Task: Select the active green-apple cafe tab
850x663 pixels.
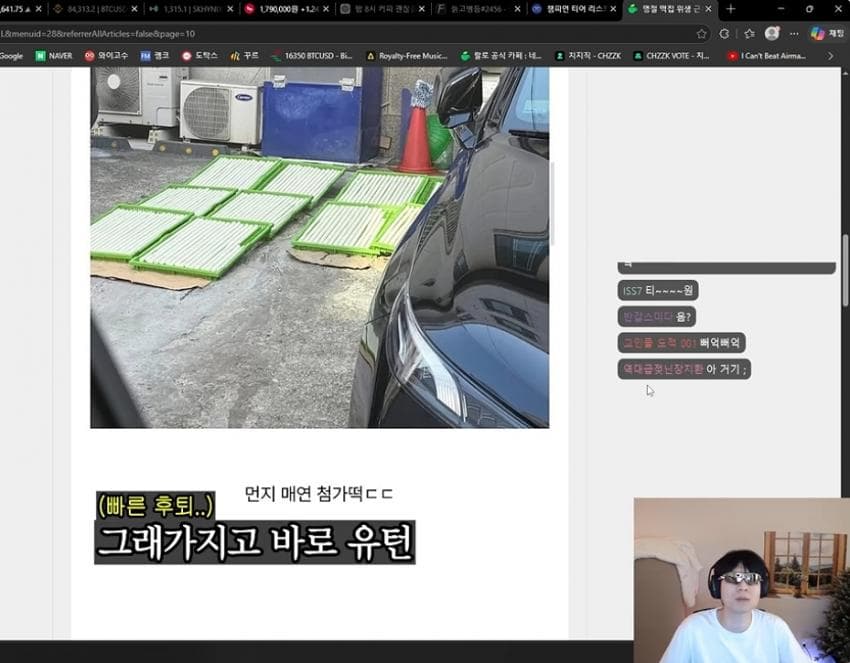Action: pos(670,9)
